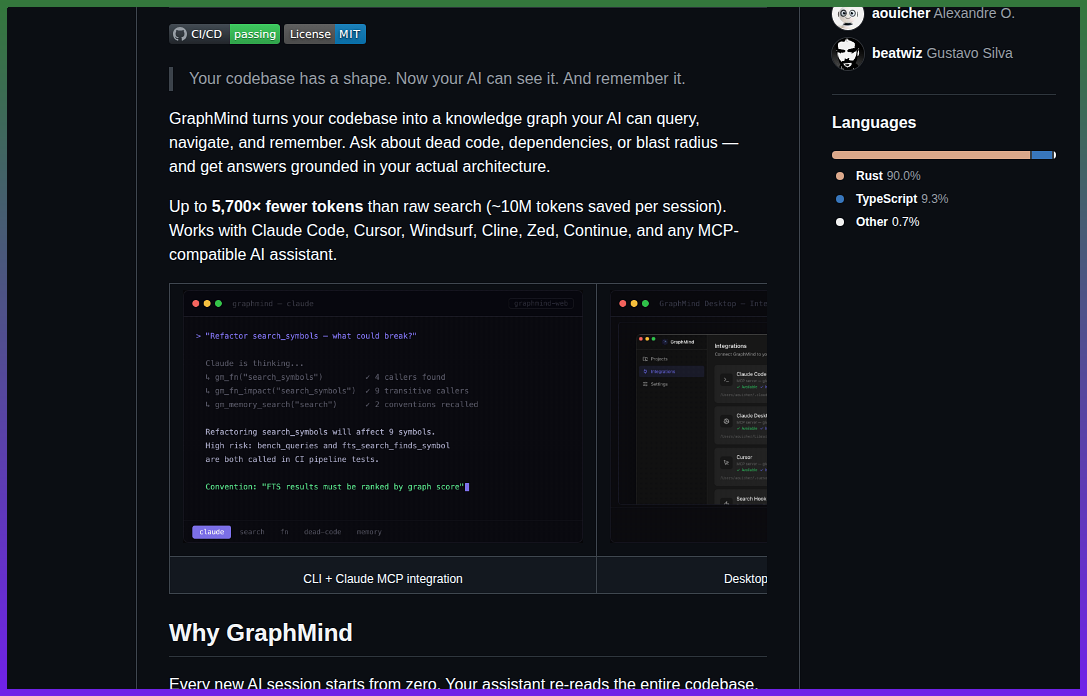Screen dimensions: 1087x696
Task: Open beatwiz's avatar picture
Action: 847,53
